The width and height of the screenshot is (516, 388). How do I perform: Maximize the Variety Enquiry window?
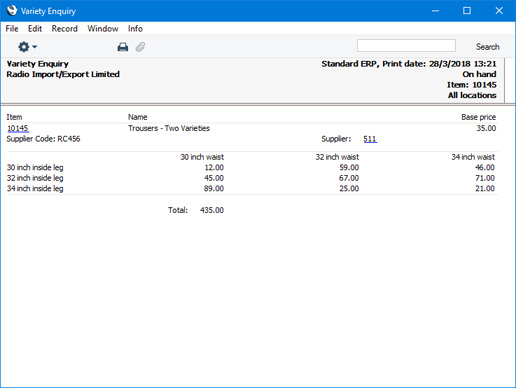pos(467,11)
